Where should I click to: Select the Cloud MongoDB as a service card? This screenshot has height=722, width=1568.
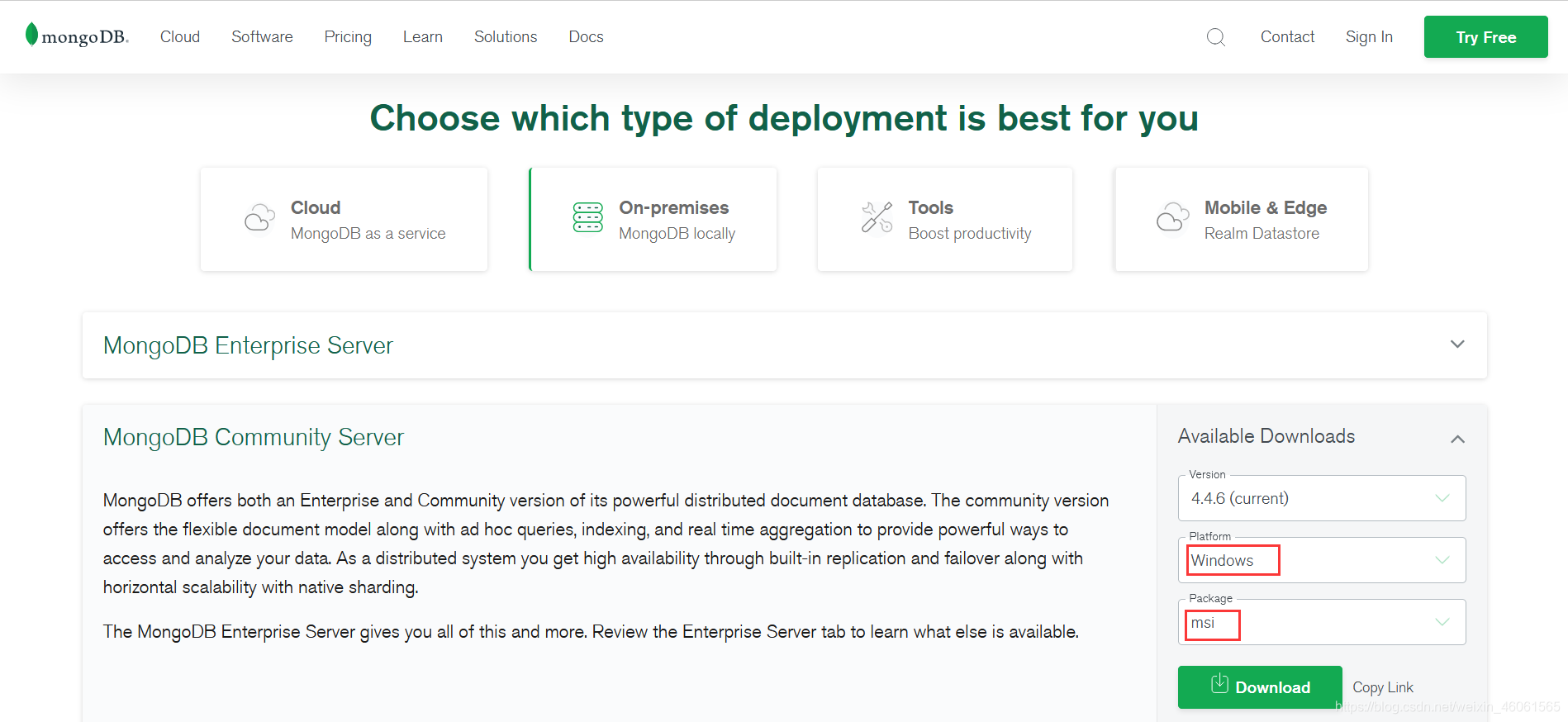pos(344,220)
